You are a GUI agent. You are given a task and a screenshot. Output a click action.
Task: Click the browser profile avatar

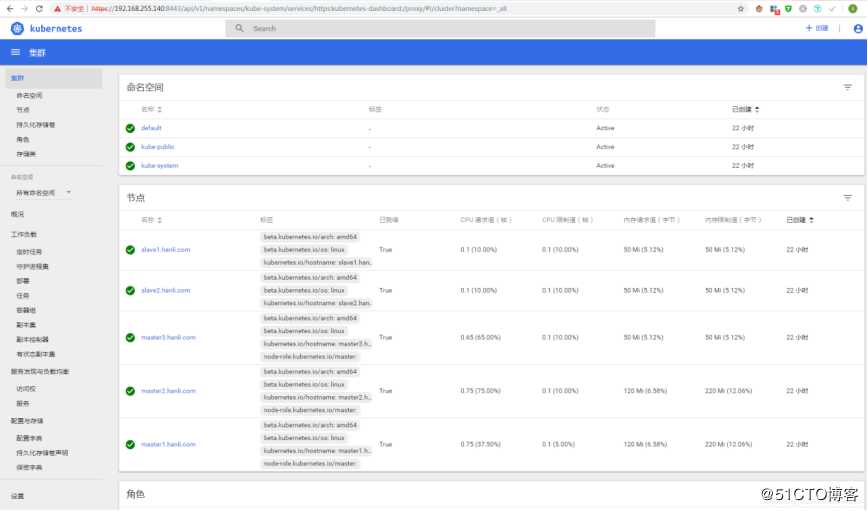coord(852,9)
